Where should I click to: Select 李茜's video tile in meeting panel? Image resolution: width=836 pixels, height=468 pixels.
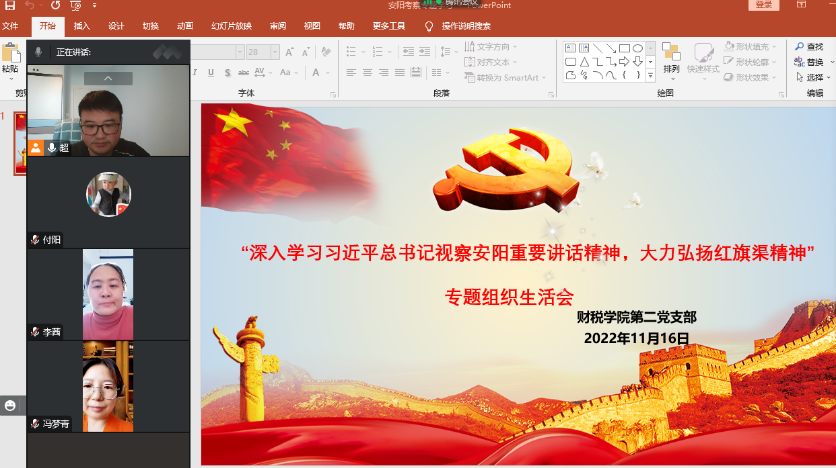point(107,294)
